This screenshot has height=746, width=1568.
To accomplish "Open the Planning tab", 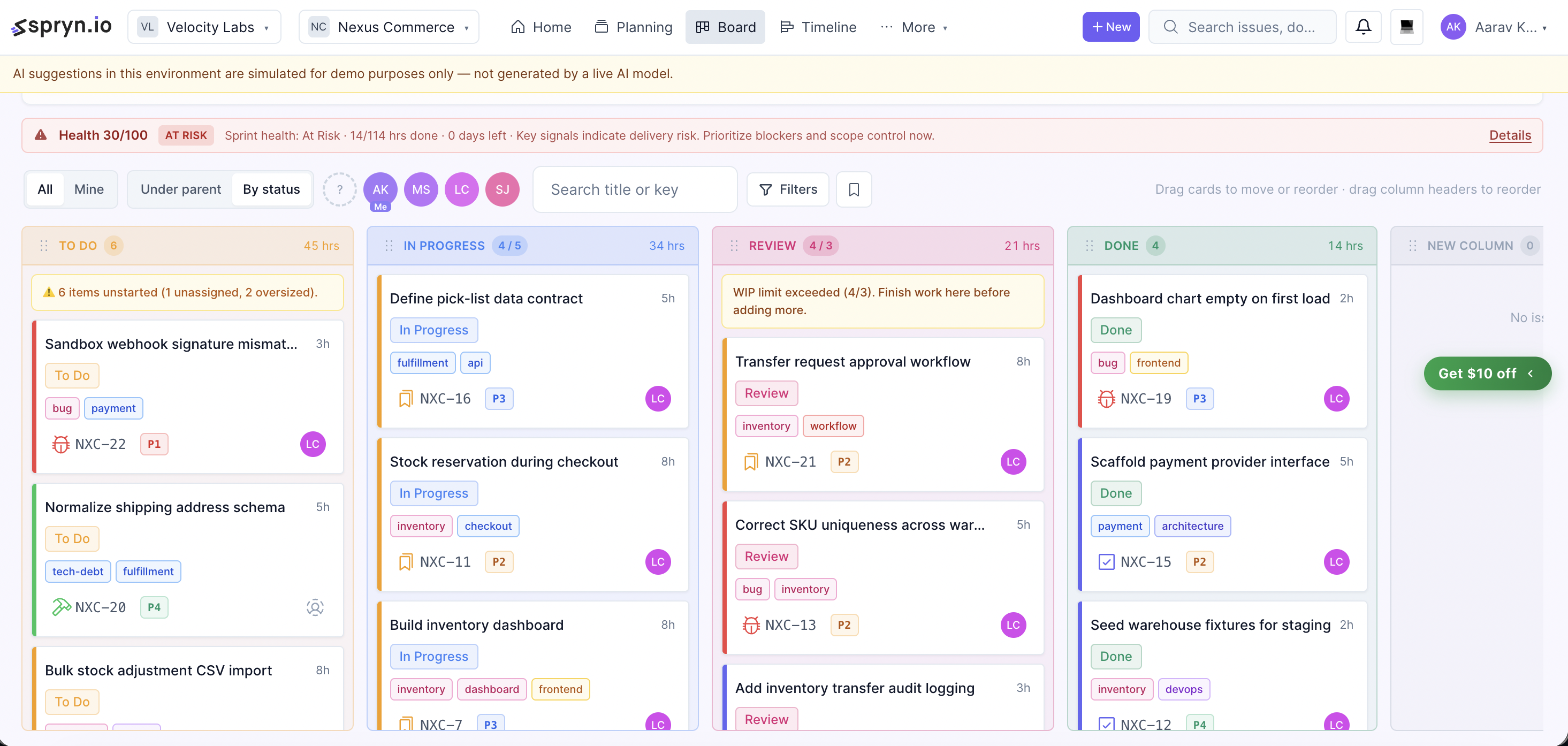I will pyautogui.click(x=634, y=27).
